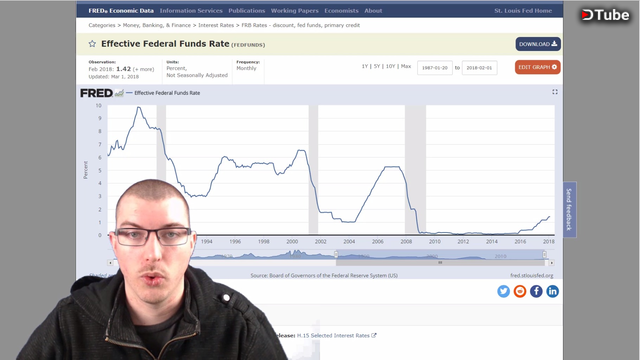Click the (+ more) observations link

pos(143,69)
